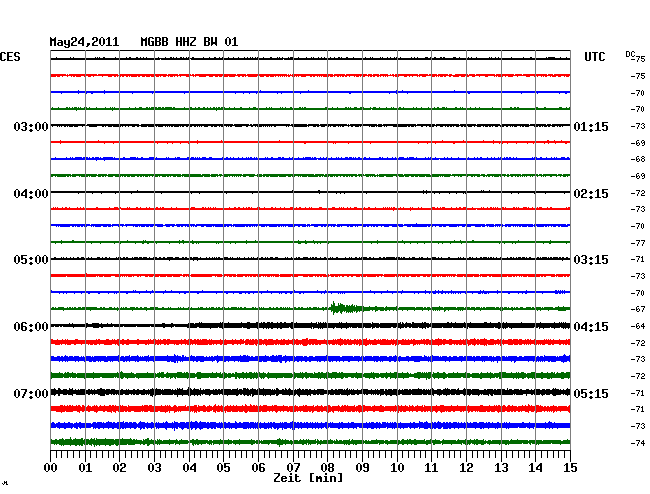Select the 14 minute axis tick label
The width and height of the screenshot is (650, 494).
click(x=535, y=467)
